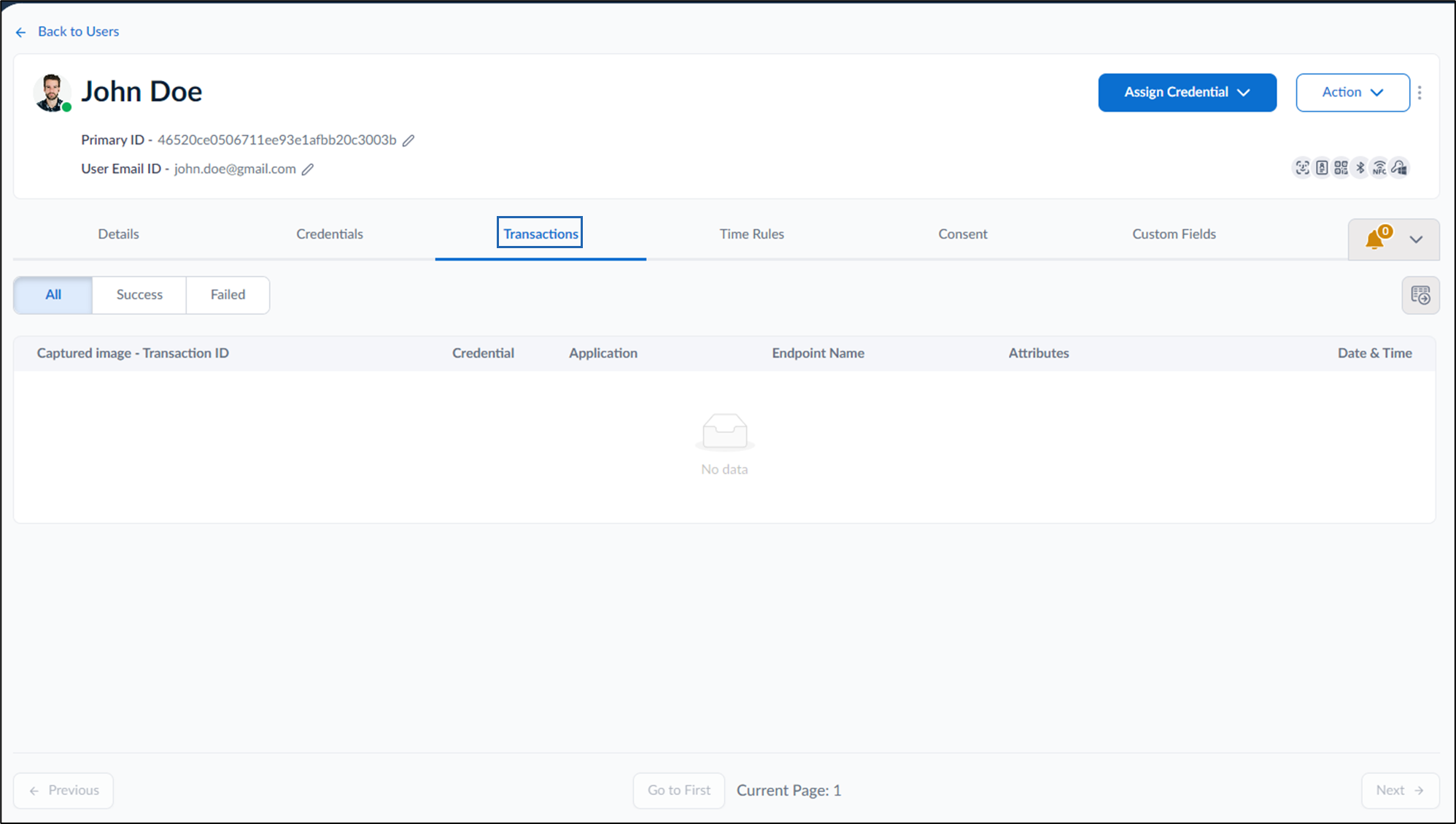Open the three-dot more options menu
This screenshot has width=1456, height=824.
[x=1420, y=93]
